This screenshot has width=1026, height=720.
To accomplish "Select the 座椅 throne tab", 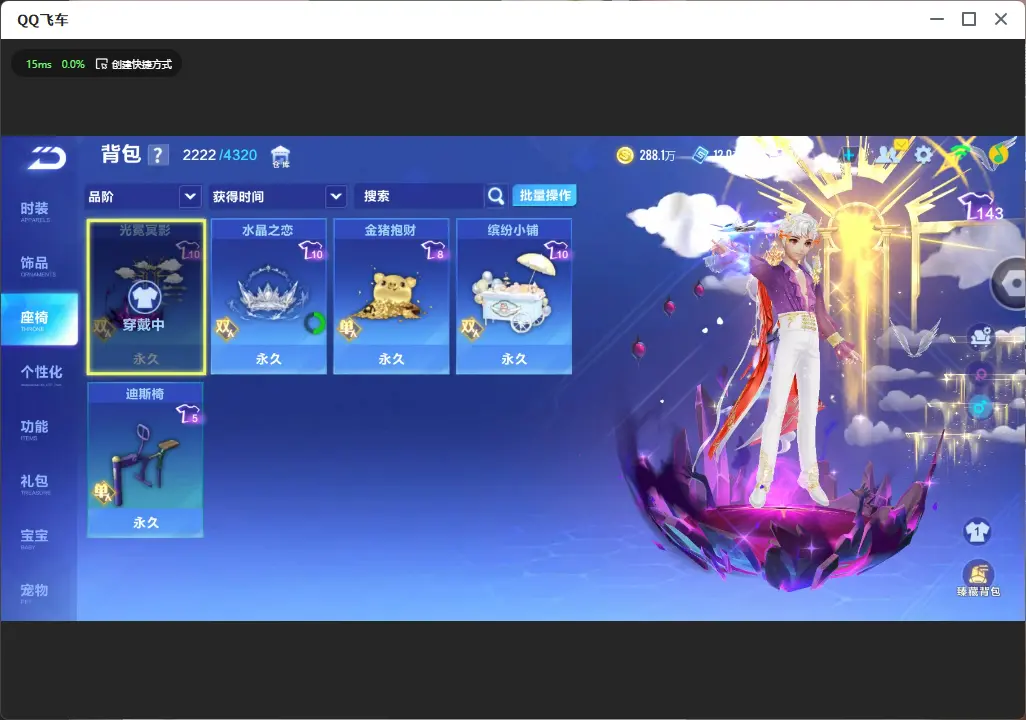I will [39, 319].
